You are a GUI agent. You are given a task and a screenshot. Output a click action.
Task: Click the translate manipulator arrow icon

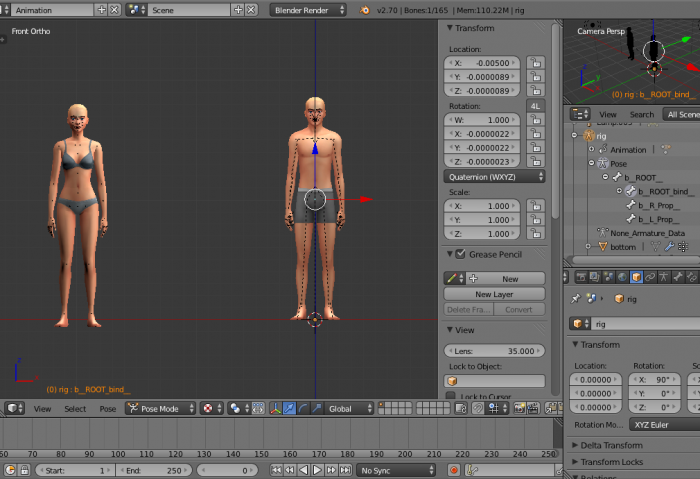pos(291,409)
